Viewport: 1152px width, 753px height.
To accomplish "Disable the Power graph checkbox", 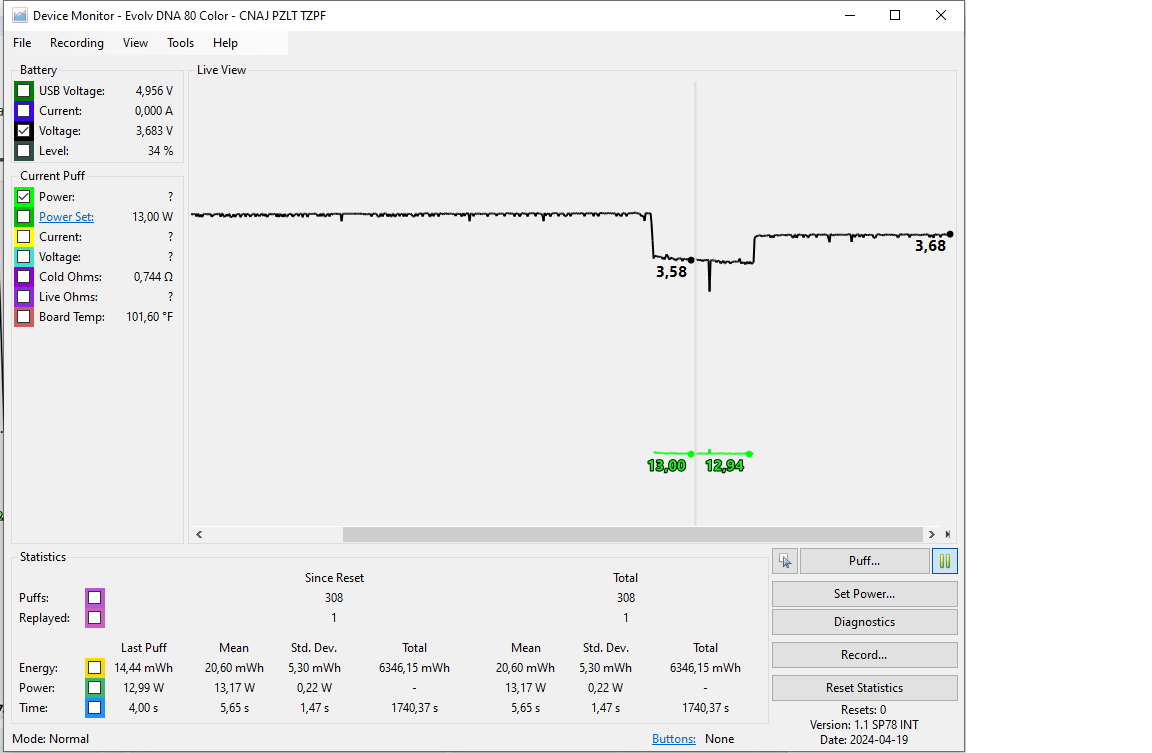I will (x=24, y=197).
